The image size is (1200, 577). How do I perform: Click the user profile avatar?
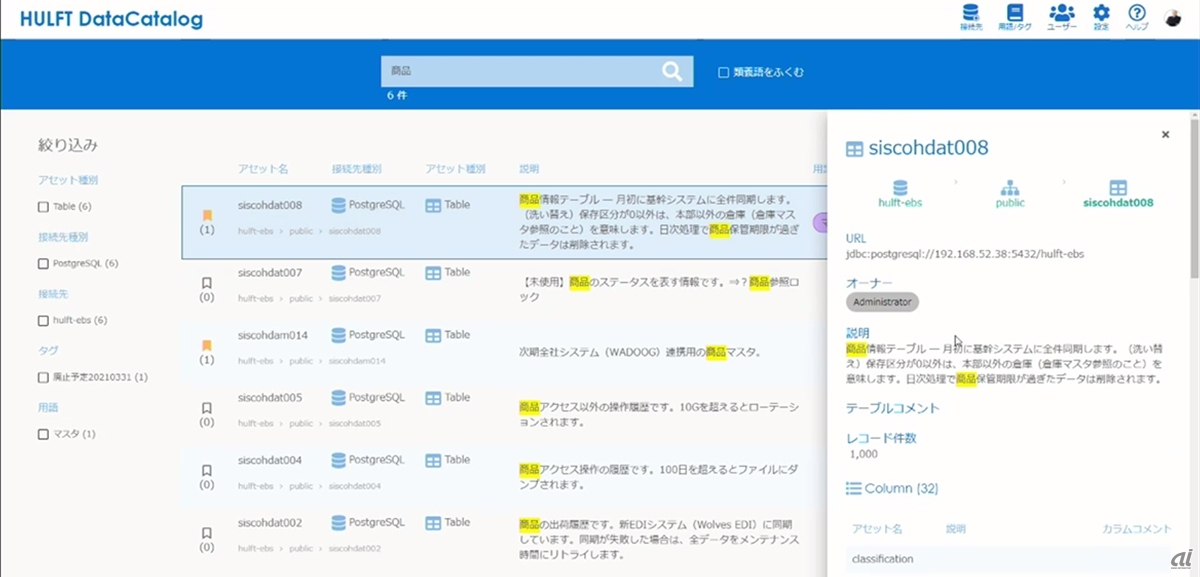click(1173, 18)
